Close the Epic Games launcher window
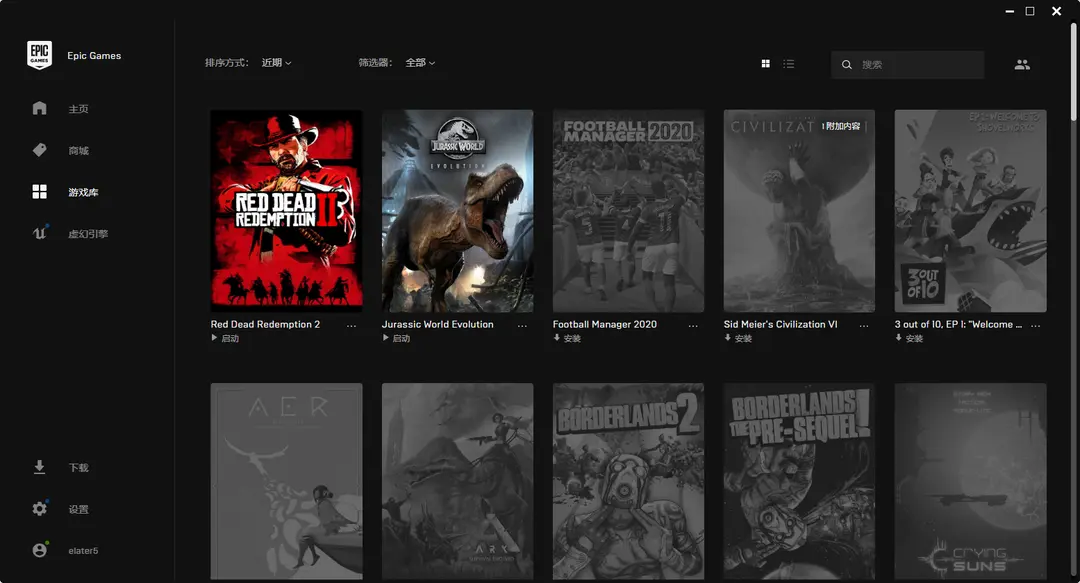 (x=1057, y=11)
